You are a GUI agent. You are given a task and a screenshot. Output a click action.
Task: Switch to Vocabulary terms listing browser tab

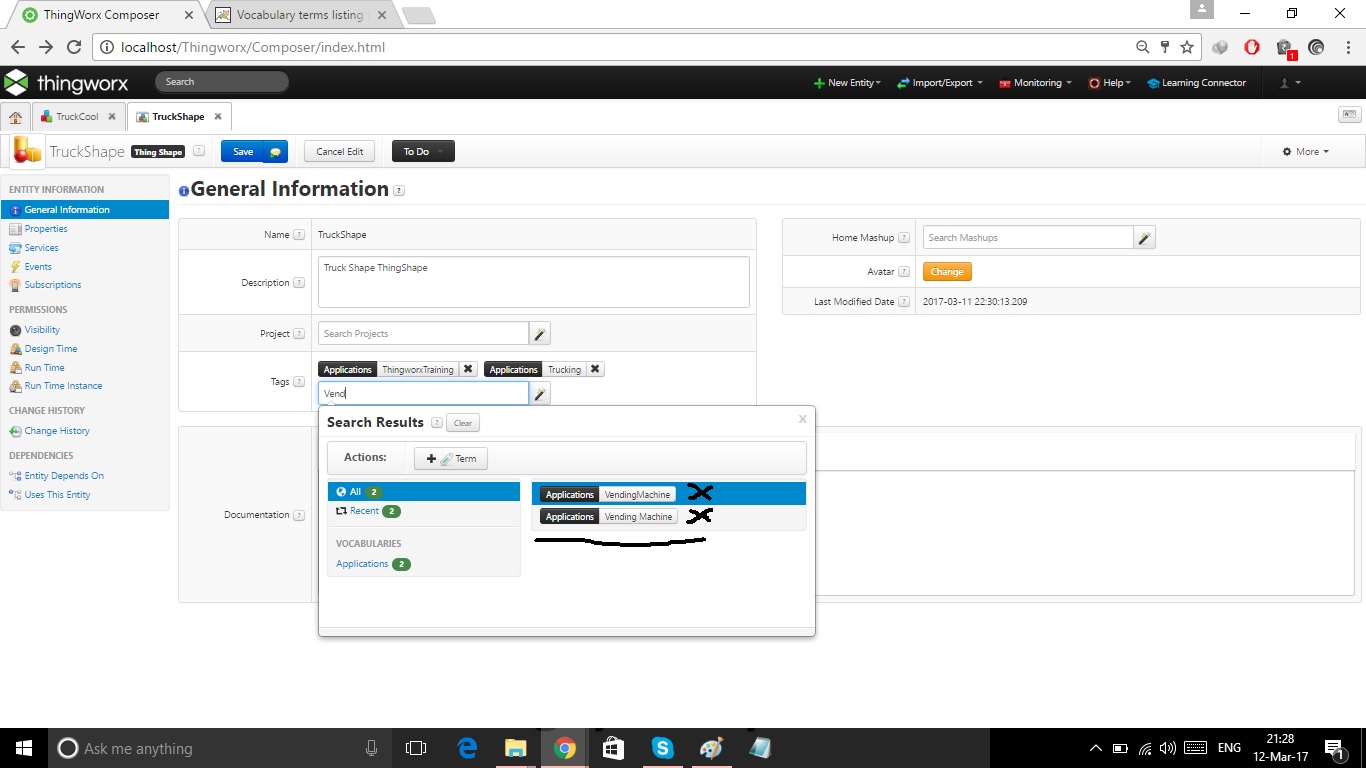[x=301, y=15]
